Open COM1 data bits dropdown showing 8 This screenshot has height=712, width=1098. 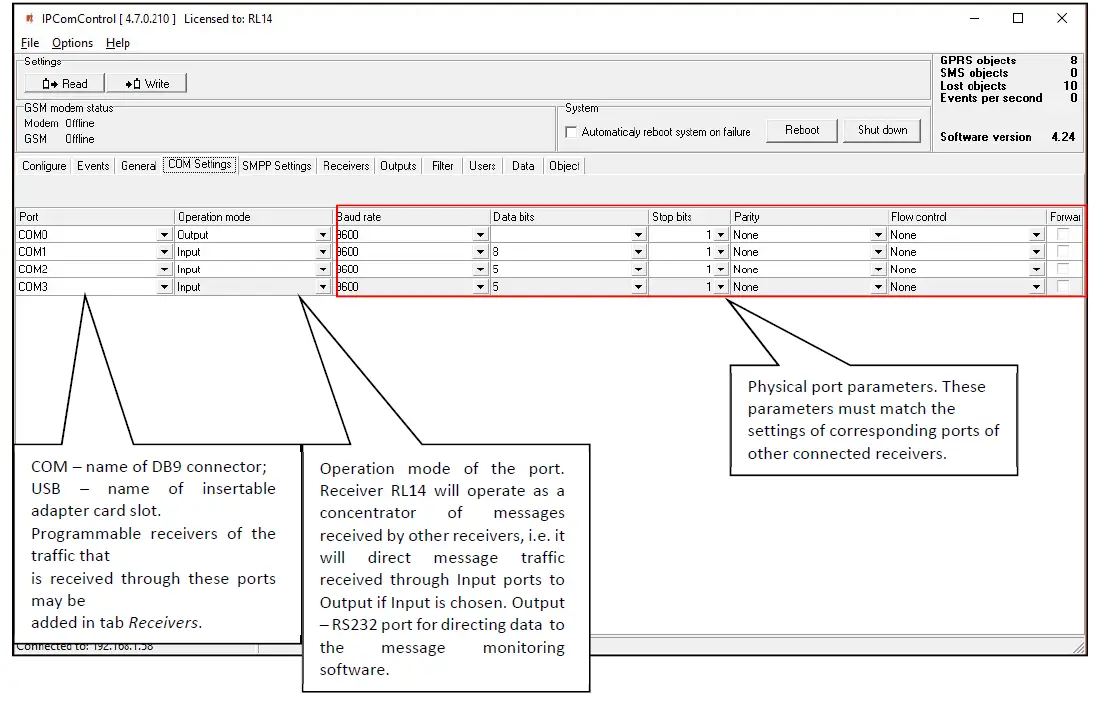638,252
